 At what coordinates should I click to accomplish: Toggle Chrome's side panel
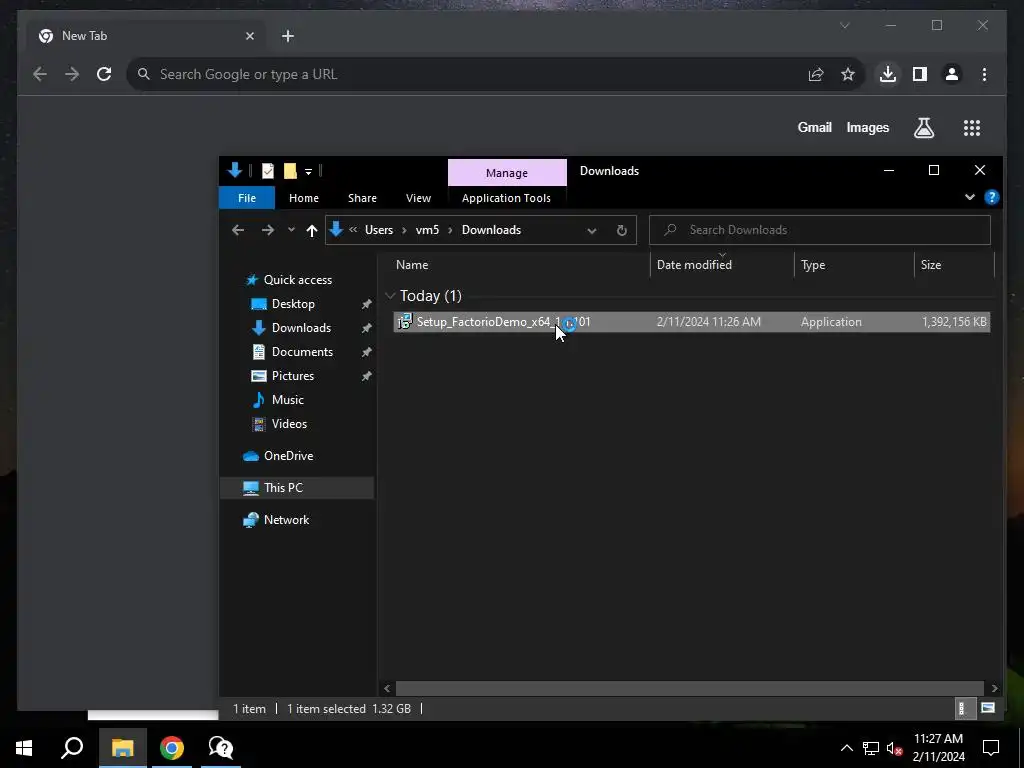tap(920, 74)
